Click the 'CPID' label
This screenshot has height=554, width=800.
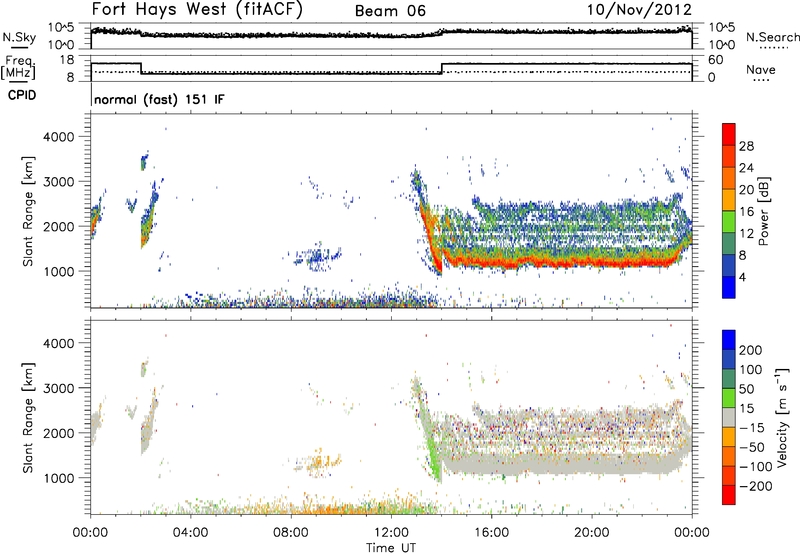(22, 95)
